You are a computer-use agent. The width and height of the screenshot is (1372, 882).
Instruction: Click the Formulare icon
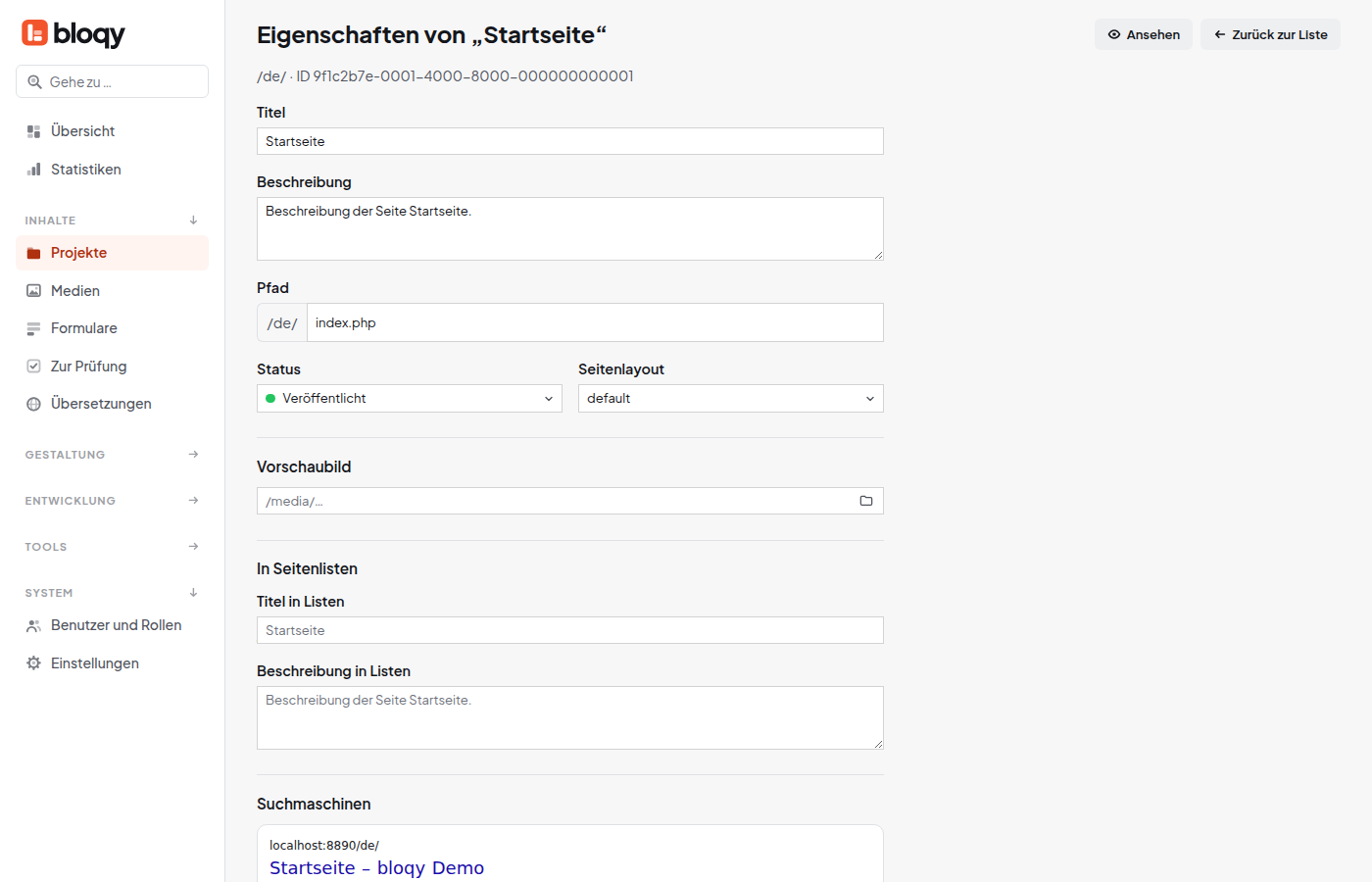pyautogui.click(x=33, y=328)
